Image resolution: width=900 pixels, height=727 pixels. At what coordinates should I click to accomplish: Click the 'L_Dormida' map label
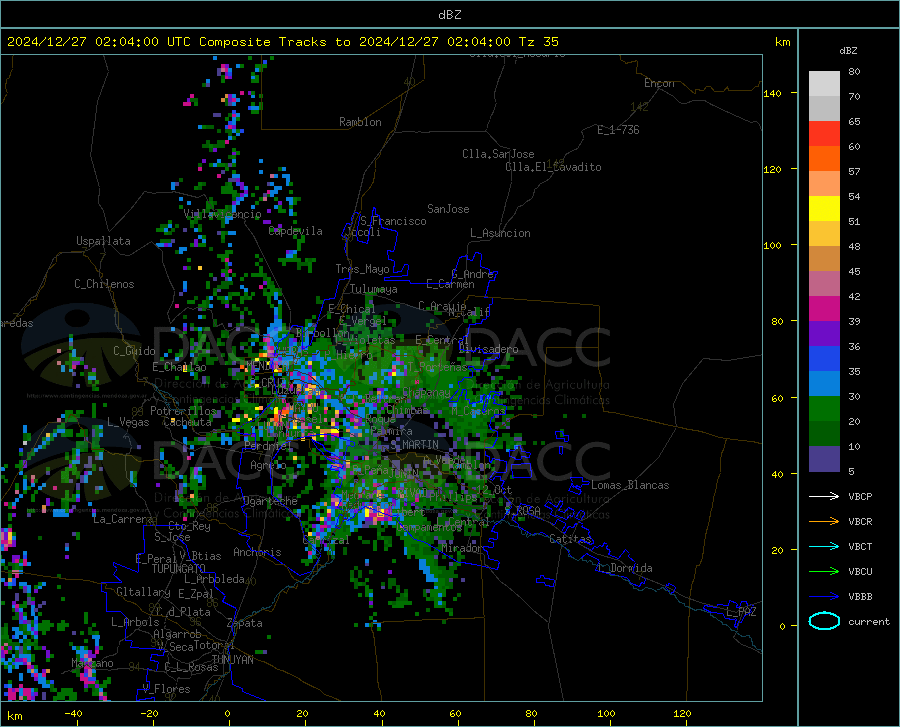624,568
